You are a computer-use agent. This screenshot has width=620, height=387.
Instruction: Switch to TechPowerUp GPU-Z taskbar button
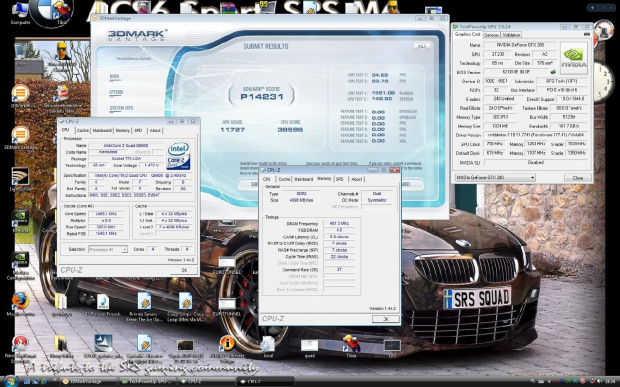(148, 381)
